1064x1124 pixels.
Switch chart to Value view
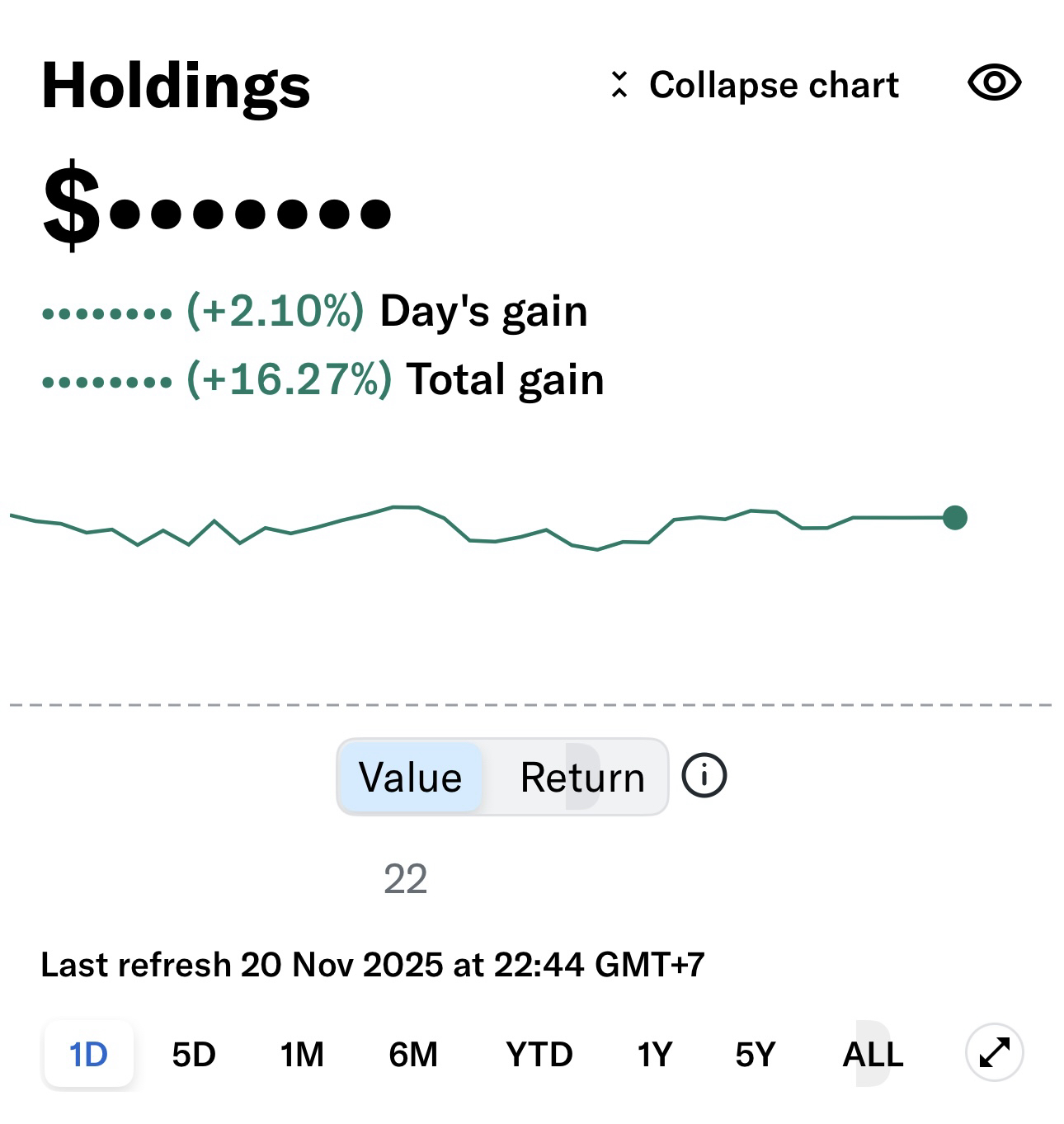411,778
